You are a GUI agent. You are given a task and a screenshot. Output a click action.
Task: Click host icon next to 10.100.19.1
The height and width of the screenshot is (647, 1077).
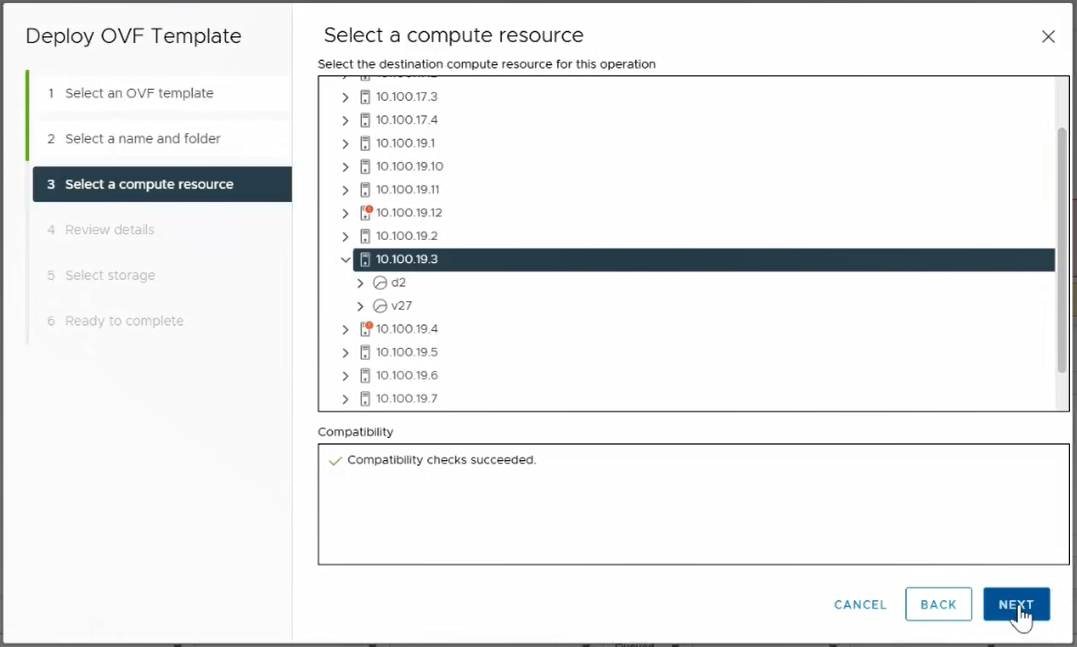coord(365,144)
